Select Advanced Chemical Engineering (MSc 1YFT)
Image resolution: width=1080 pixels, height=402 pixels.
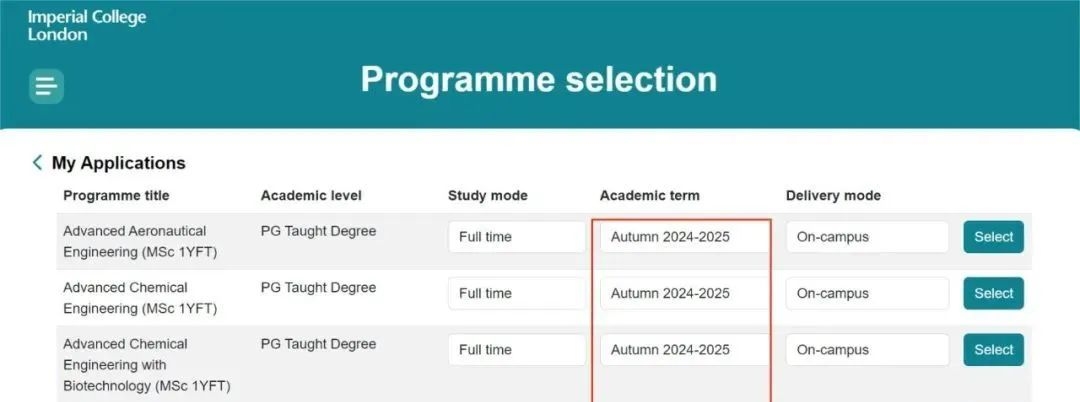(993, 293)
